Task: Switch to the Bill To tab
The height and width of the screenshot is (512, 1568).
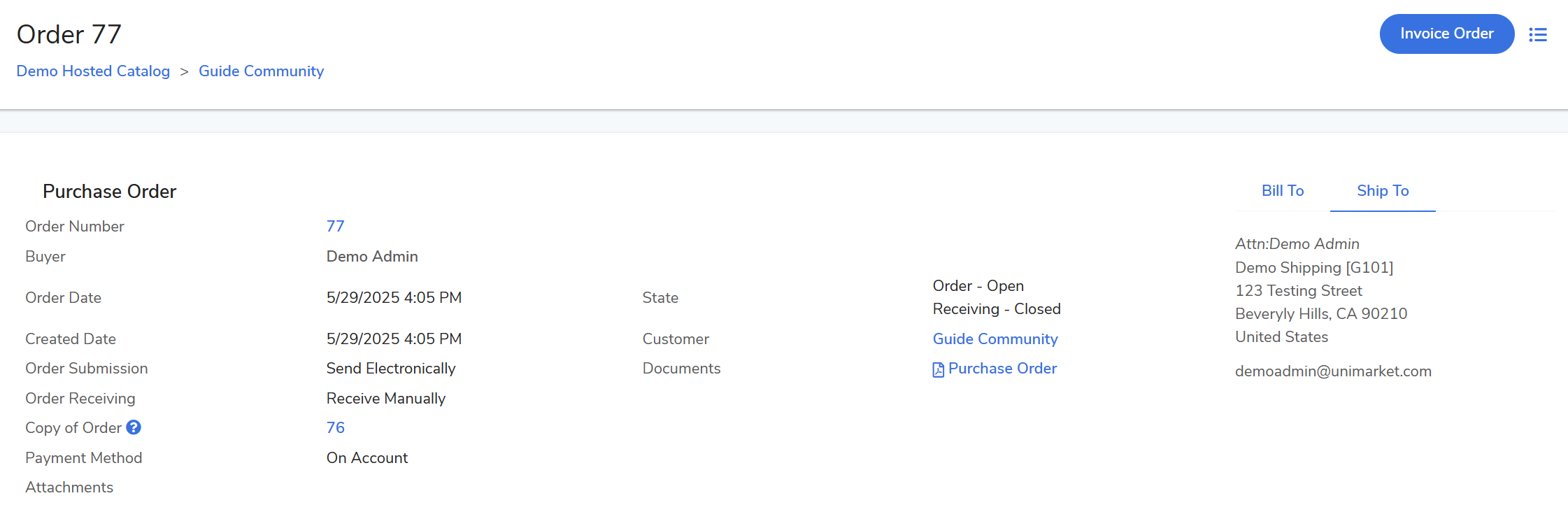Action: coord(1282,191)
